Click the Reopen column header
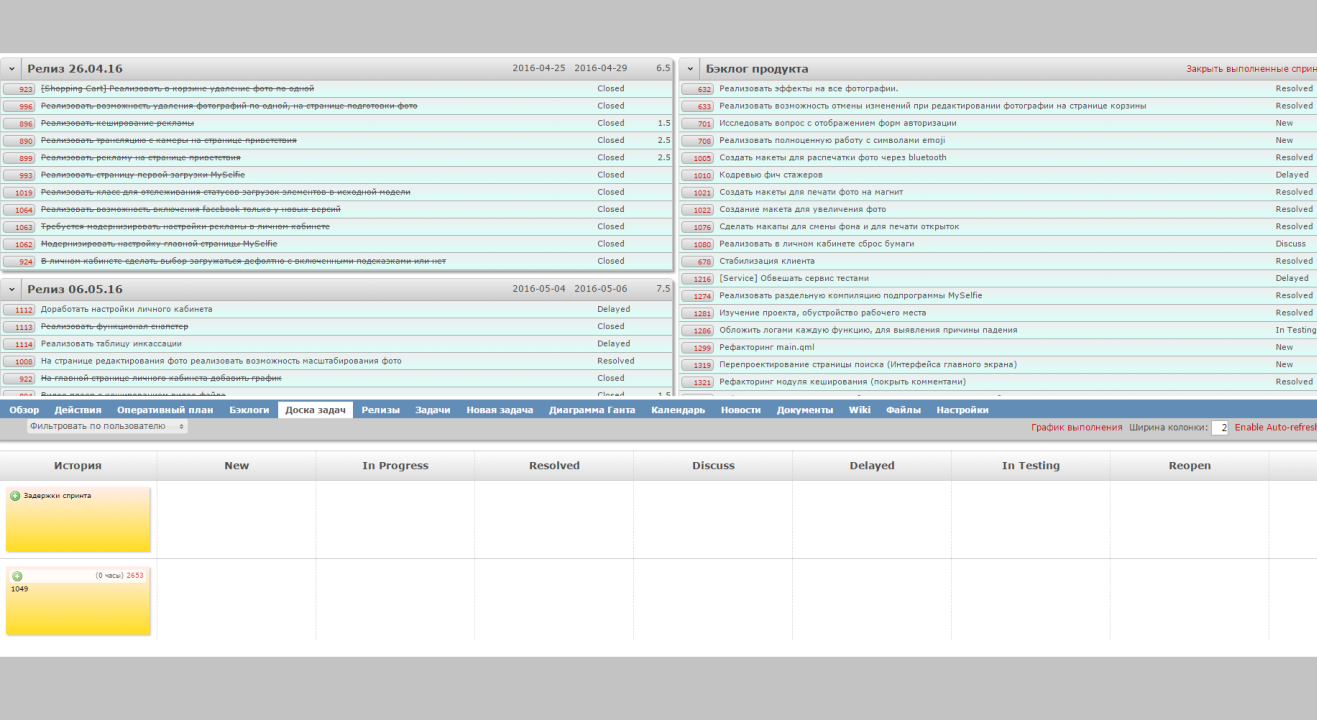The height and width of the screenshot is (720, 1317). pyautogui.click(x=1190, y=466)
